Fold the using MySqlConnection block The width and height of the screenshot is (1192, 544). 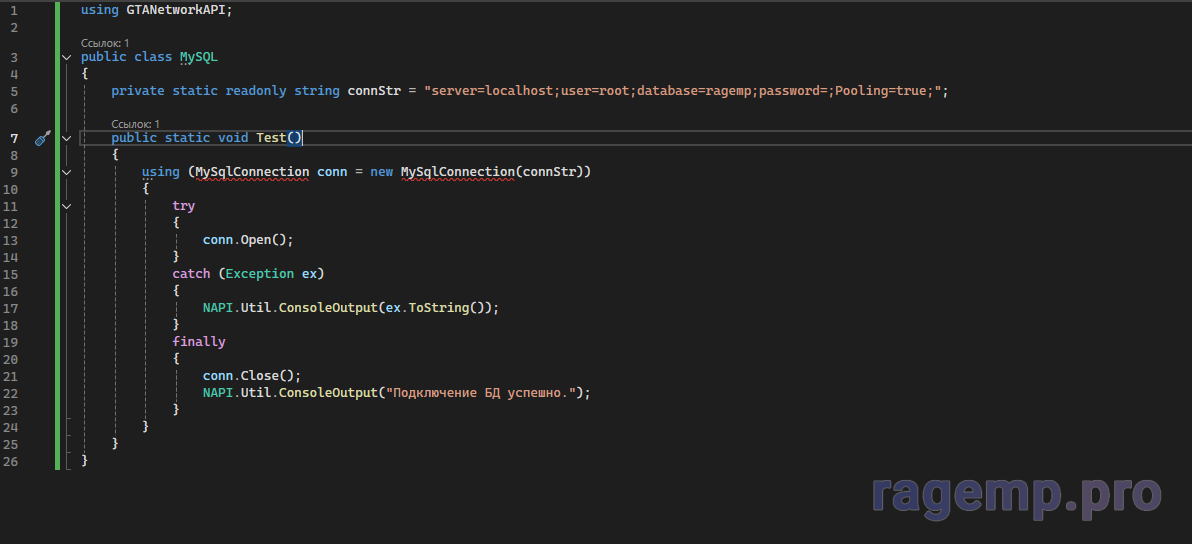[67, 172]
